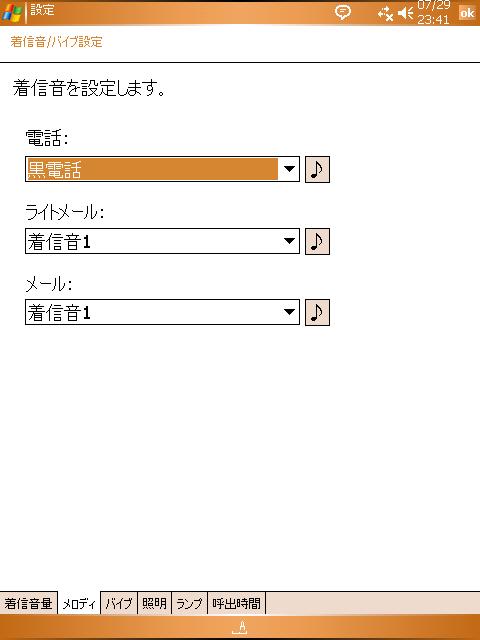Switch to the 照明 tab

click(x=154, y=603)
